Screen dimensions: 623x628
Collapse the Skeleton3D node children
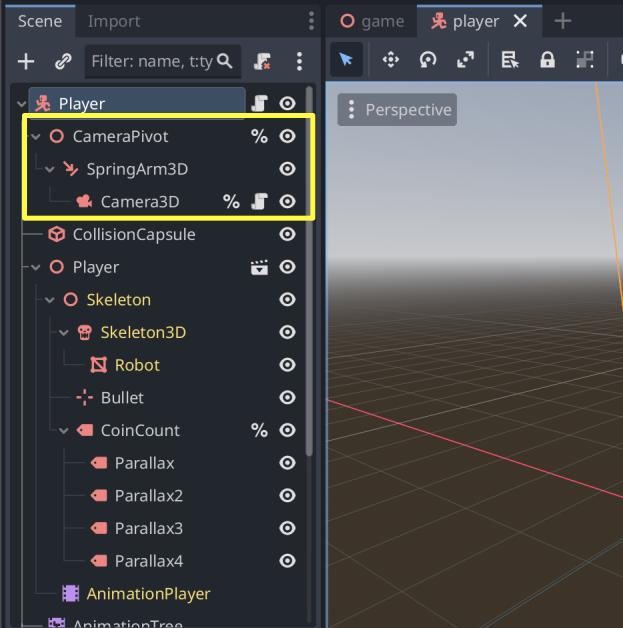tap(64, 333)
